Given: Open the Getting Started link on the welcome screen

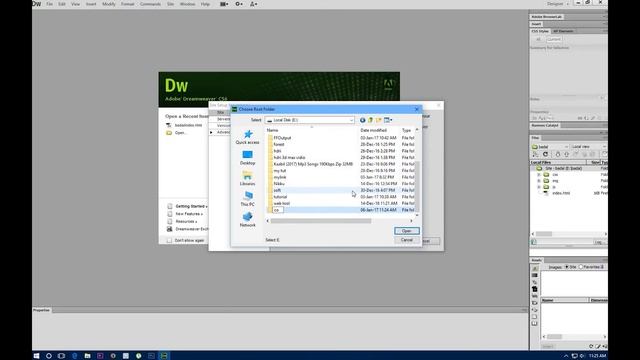Looking at the screenshot, I should pyautogui.click(x=191, y=207).
